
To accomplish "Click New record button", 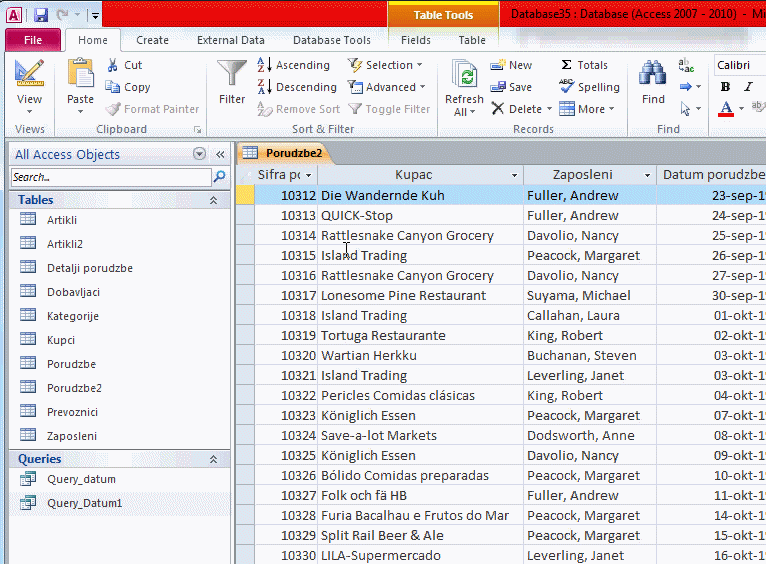I will click(511, 65).
